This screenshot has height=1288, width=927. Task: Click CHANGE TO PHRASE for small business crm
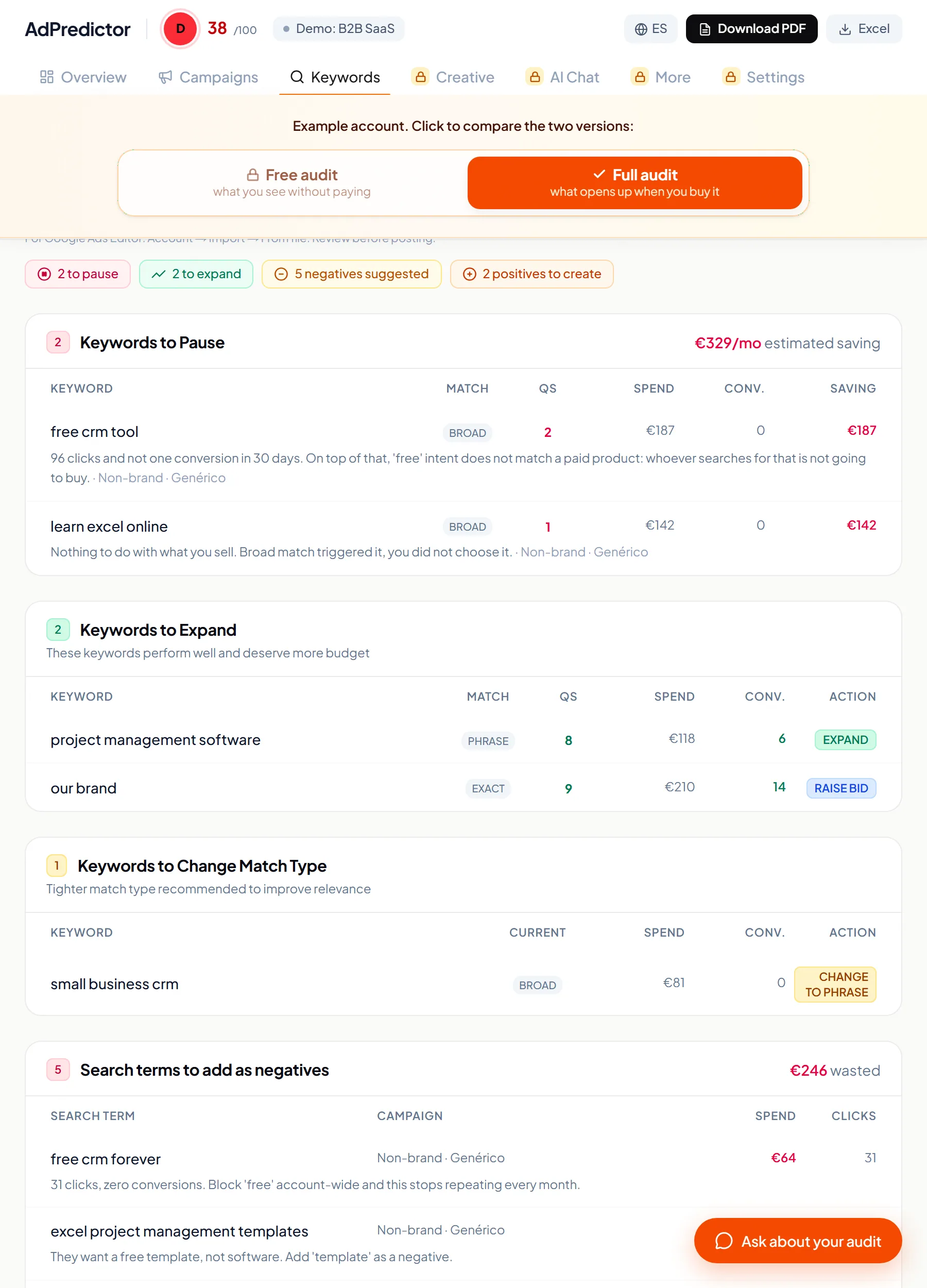point(835,984)
